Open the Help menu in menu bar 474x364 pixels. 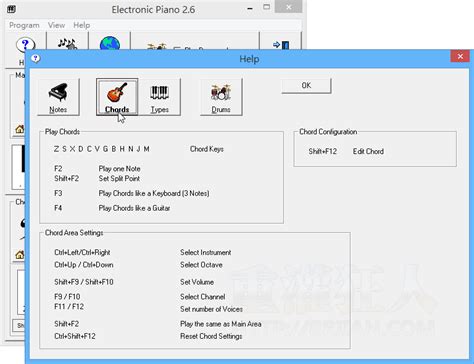[82, 25]
